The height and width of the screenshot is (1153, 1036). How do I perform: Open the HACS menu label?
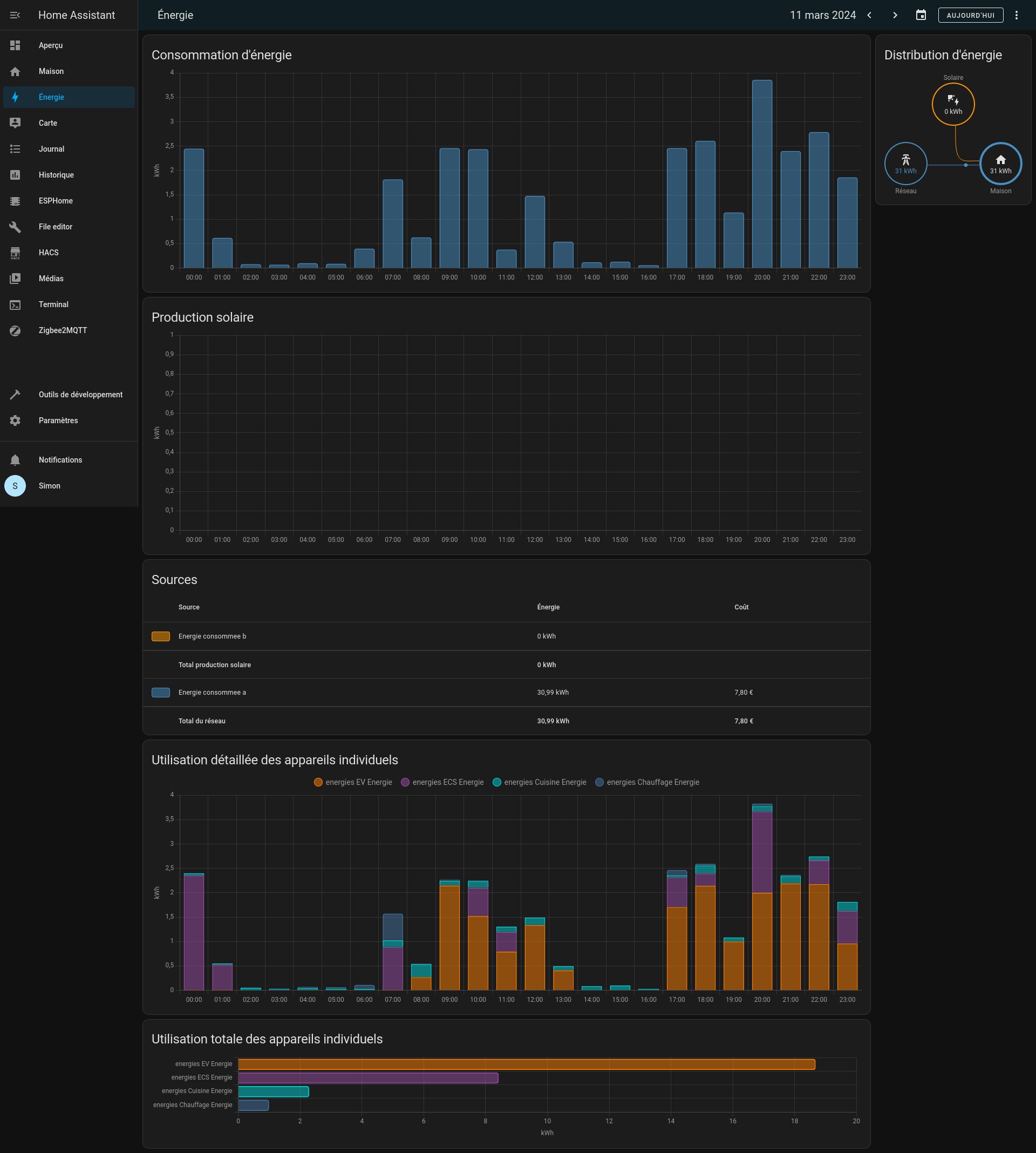click(x=49, y=253)
